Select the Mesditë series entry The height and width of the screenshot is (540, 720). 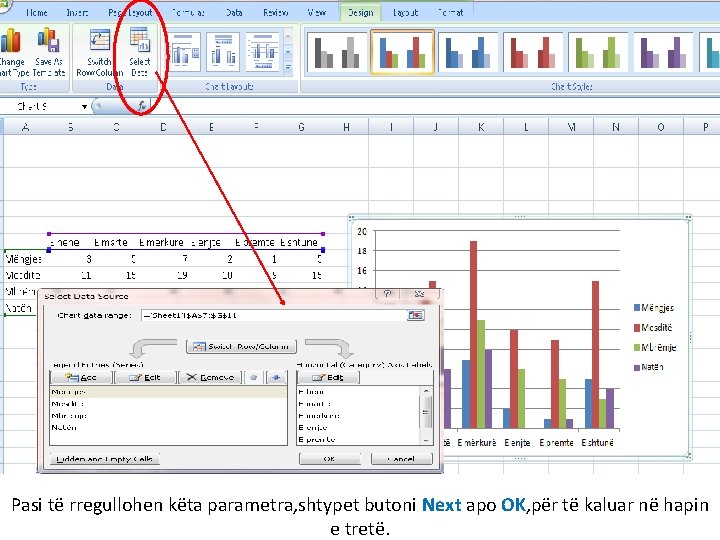click(x=168, y=404)
